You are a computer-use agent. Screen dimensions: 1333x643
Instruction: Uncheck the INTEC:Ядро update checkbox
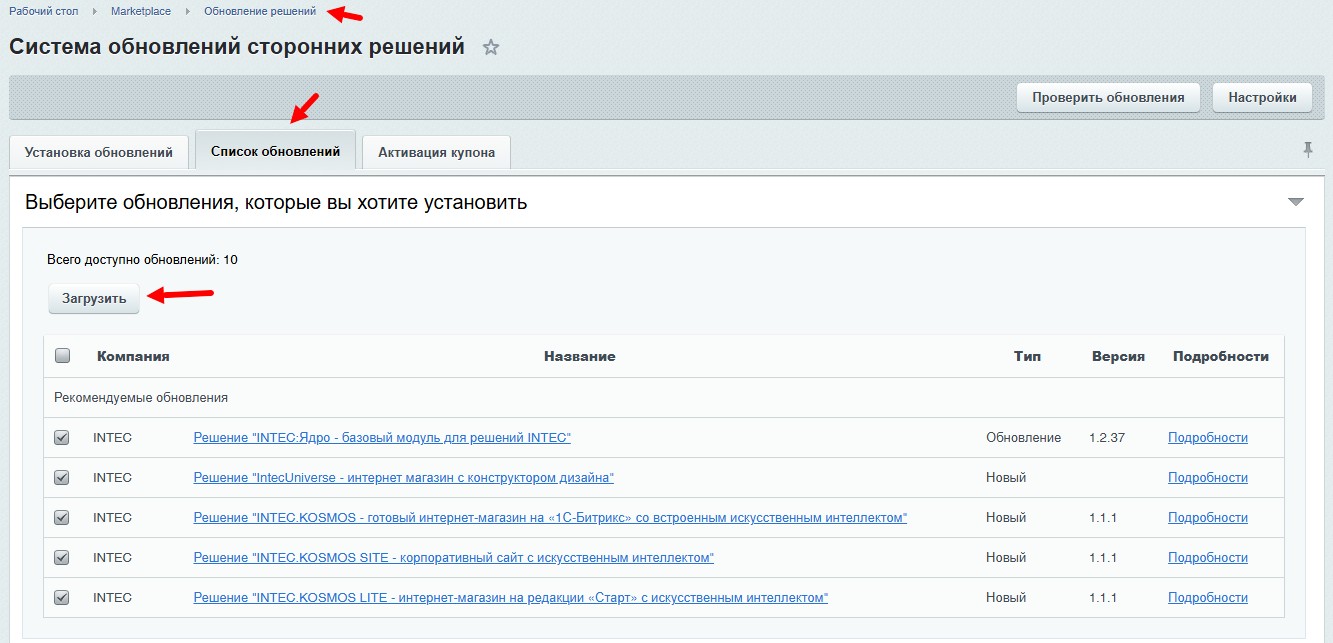click(x=62, y=437)
